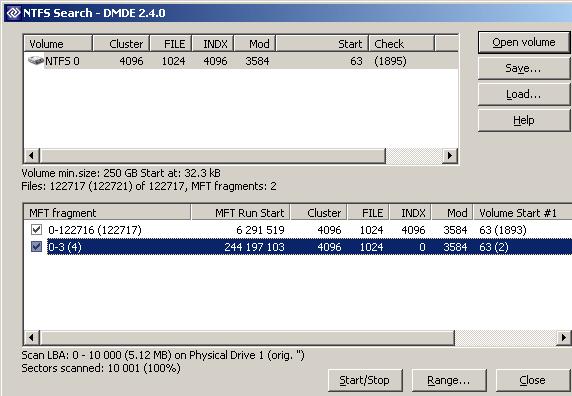Click the Save... button
This screenshot has width=572, height=396.
(x=523, y=68)
